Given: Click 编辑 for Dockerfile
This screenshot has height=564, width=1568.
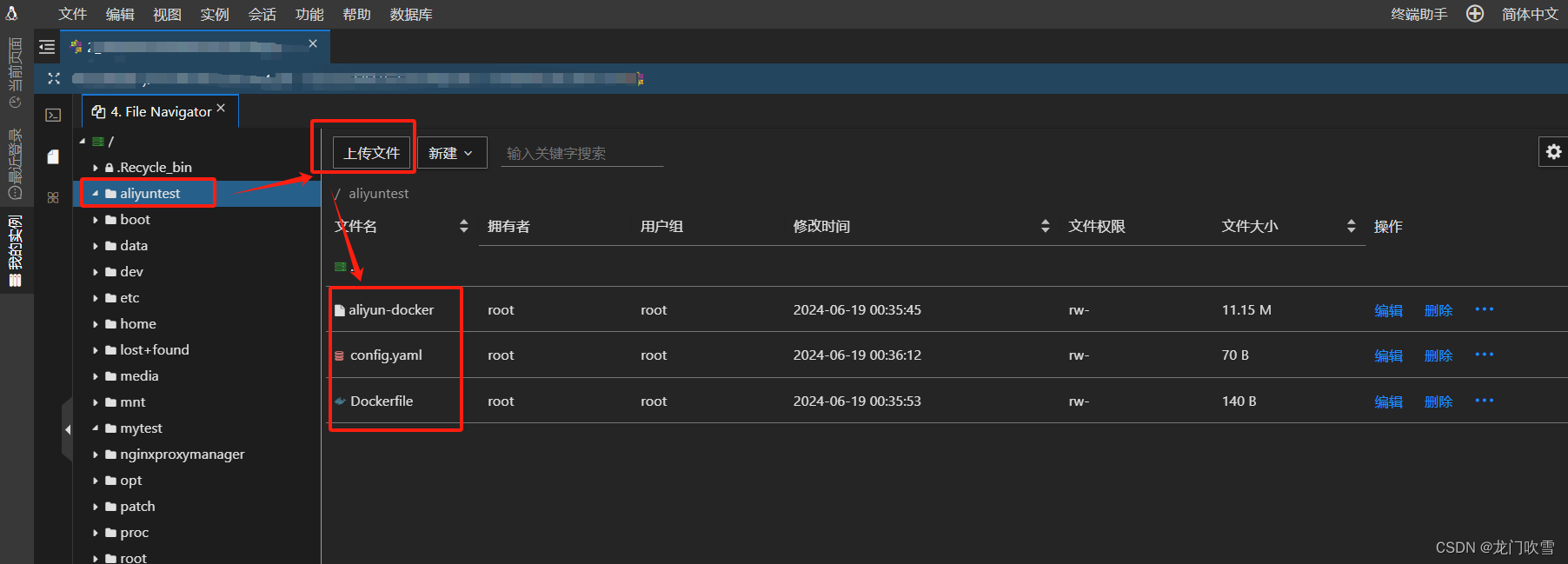Looking at the screenshot, I should (x=1388, y=401).
